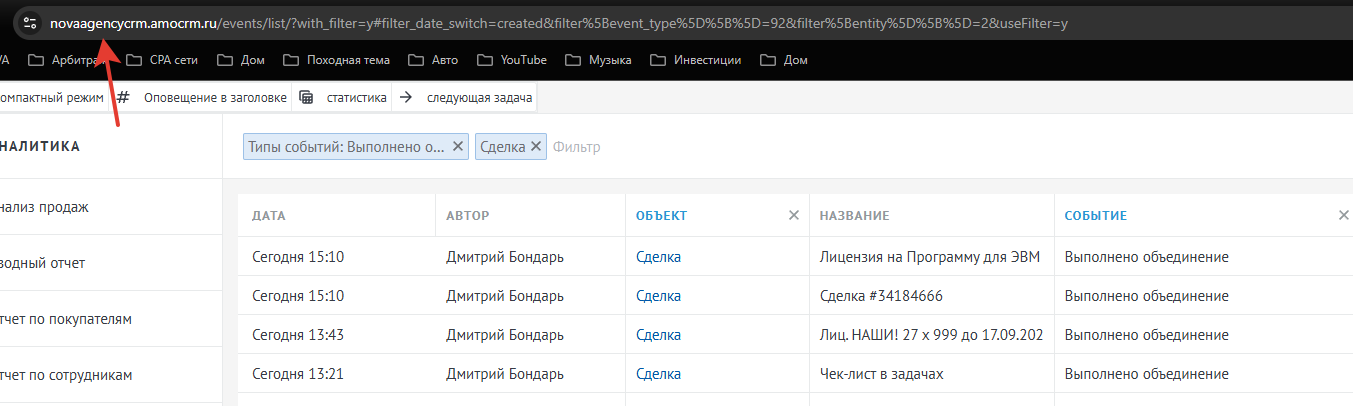The image size is (1353, 406).
Task: Click the Фильтр input field
Action: [x=700, y=147]
